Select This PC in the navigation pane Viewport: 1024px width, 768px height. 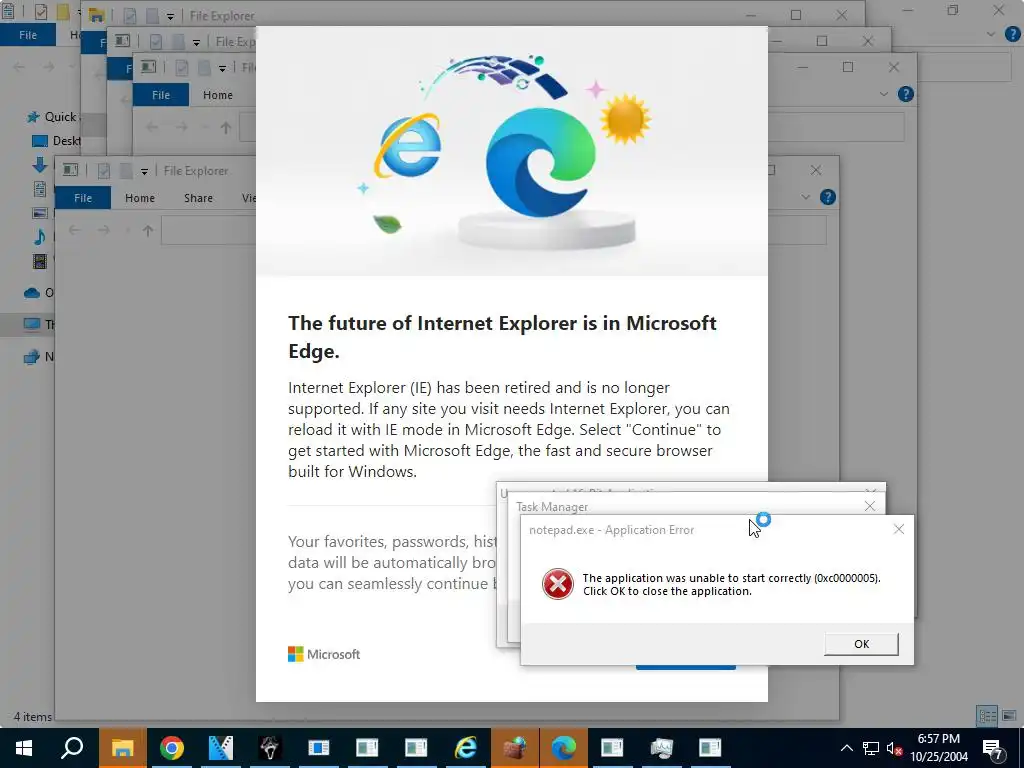tap(32, 324)
